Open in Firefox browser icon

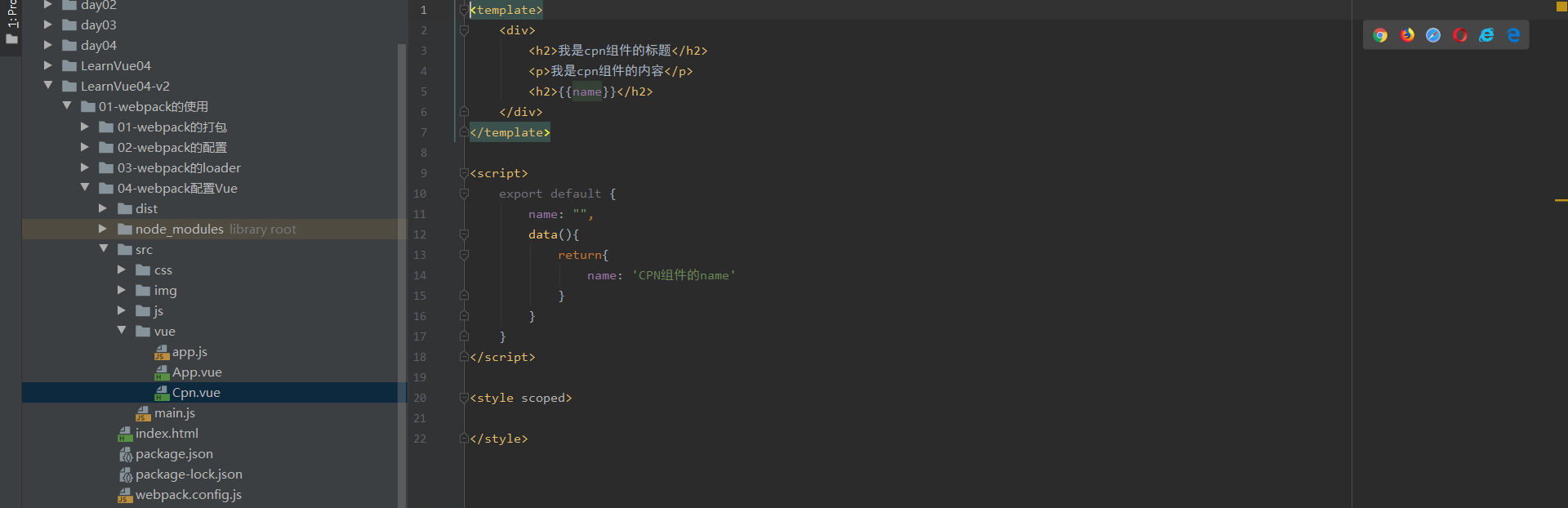click(1407, 35)
